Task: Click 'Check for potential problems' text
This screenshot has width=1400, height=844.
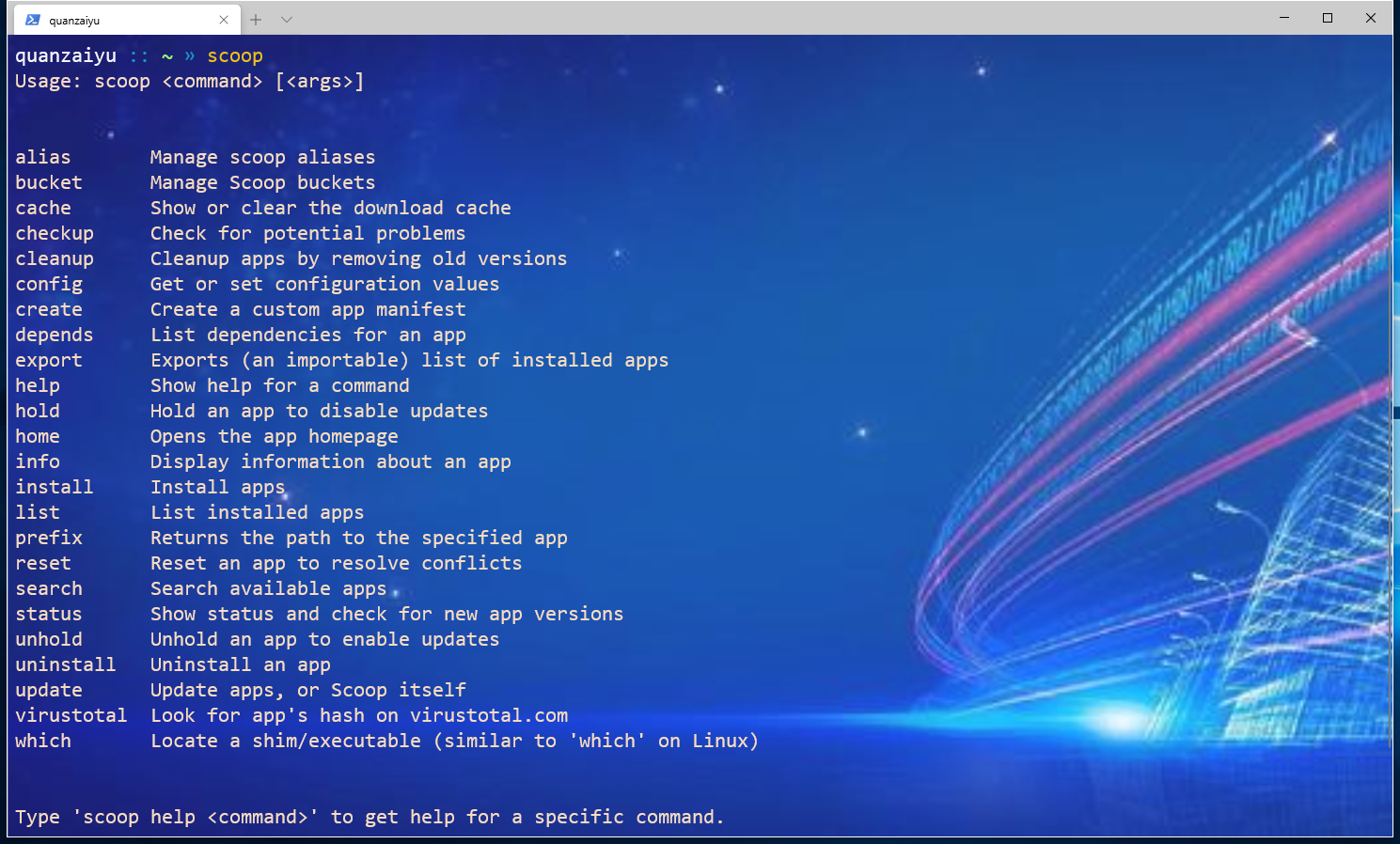Action: (308, 233)
